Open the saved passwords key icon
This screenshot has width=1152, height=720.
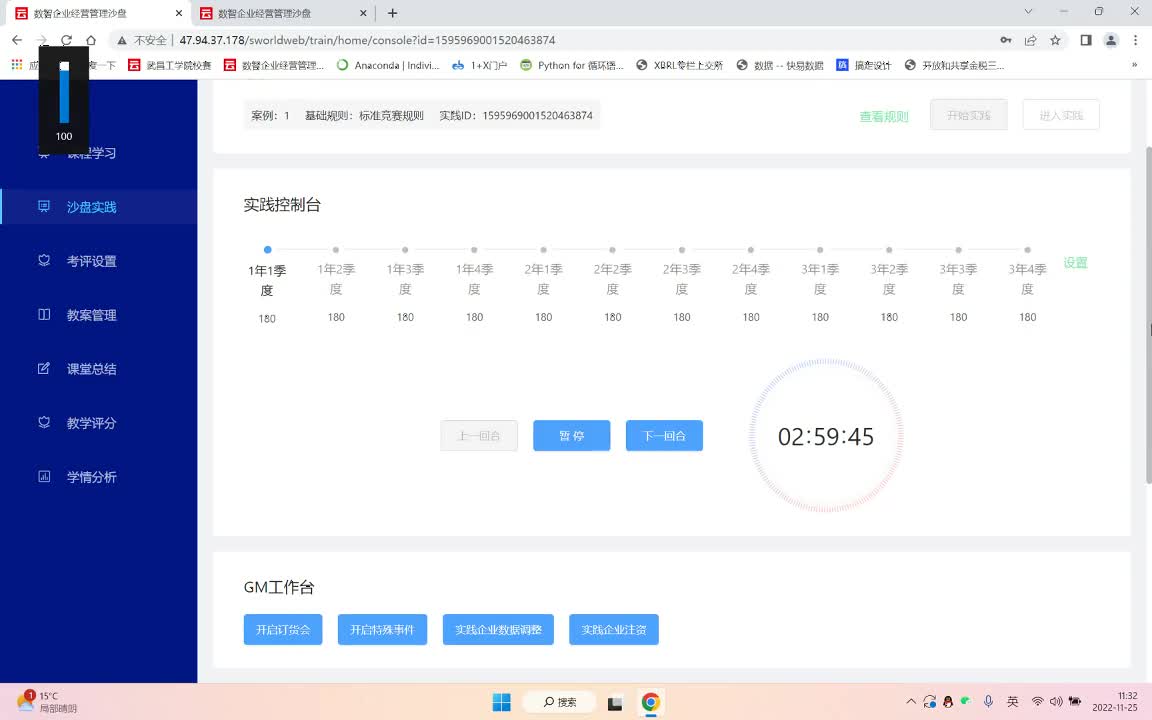pyautogui.click(x=1005, y=40)
